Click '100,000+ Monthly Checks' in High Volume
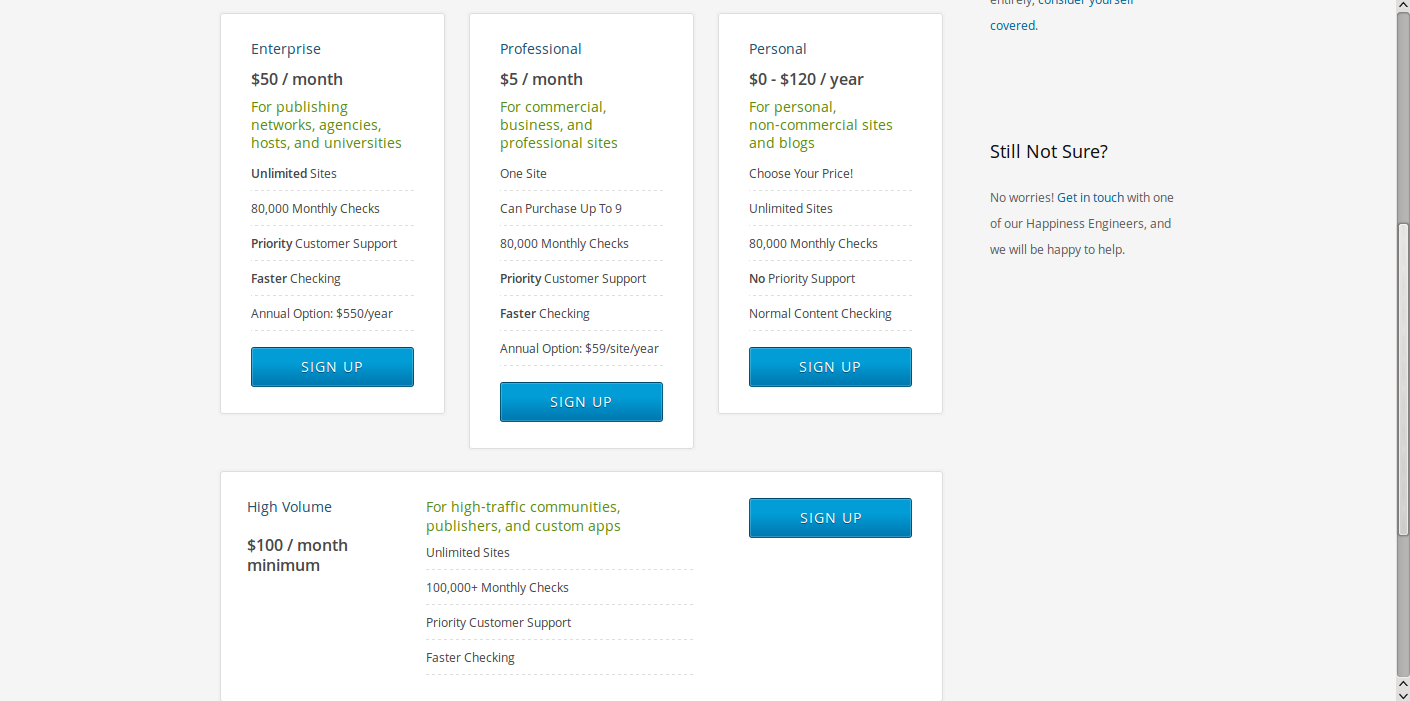The image size is (1410, 701). [497, 588]
